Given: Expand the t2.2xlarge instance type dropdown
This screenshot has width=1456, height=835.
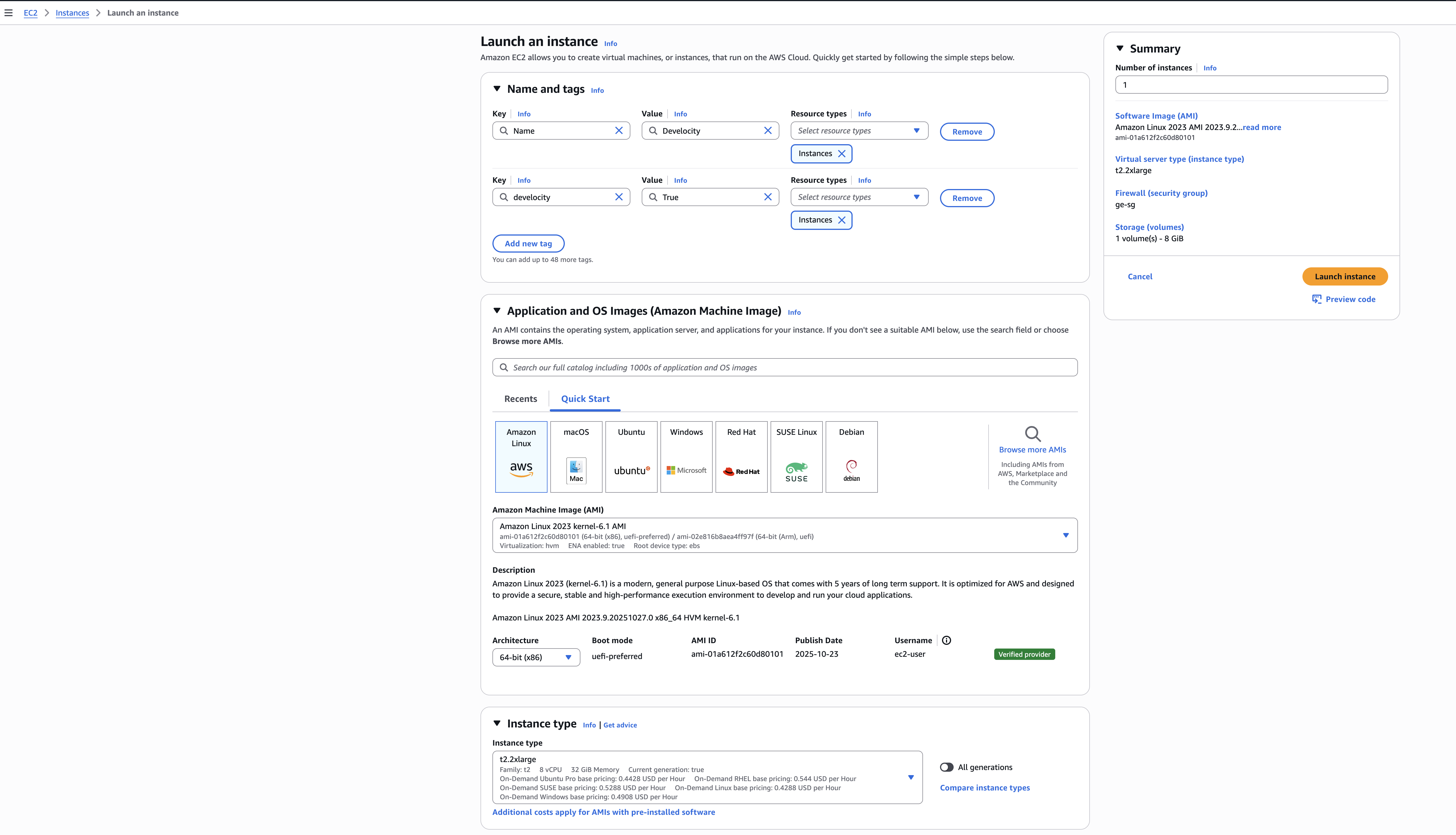Looking at the screenshot, I should tap(911, 777).
